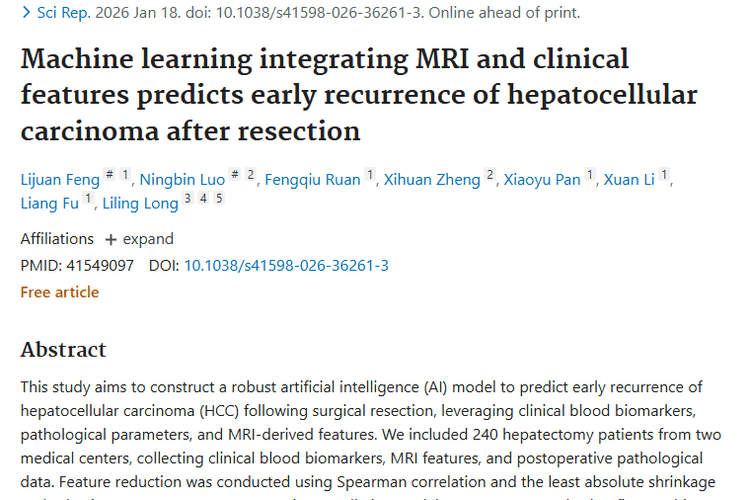Click Xiaoyu Pan author name
This screenshot has height=500, width=750.
(541, 180)
